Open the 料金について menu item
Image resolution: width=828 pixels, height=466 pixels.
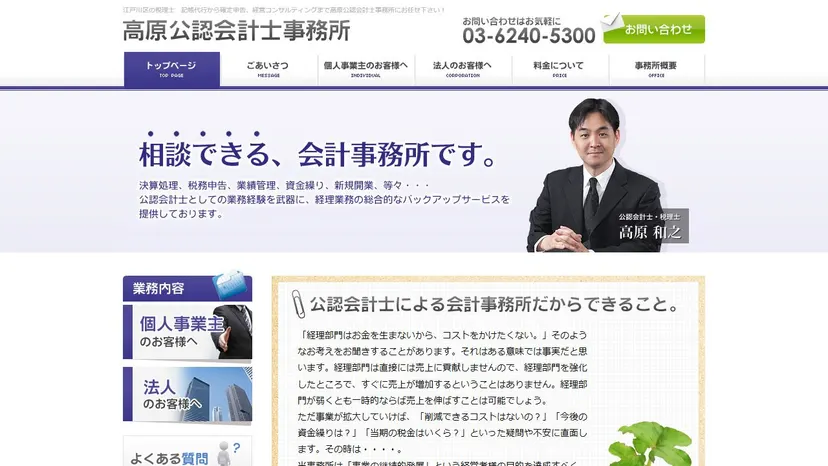coord(559,69)
